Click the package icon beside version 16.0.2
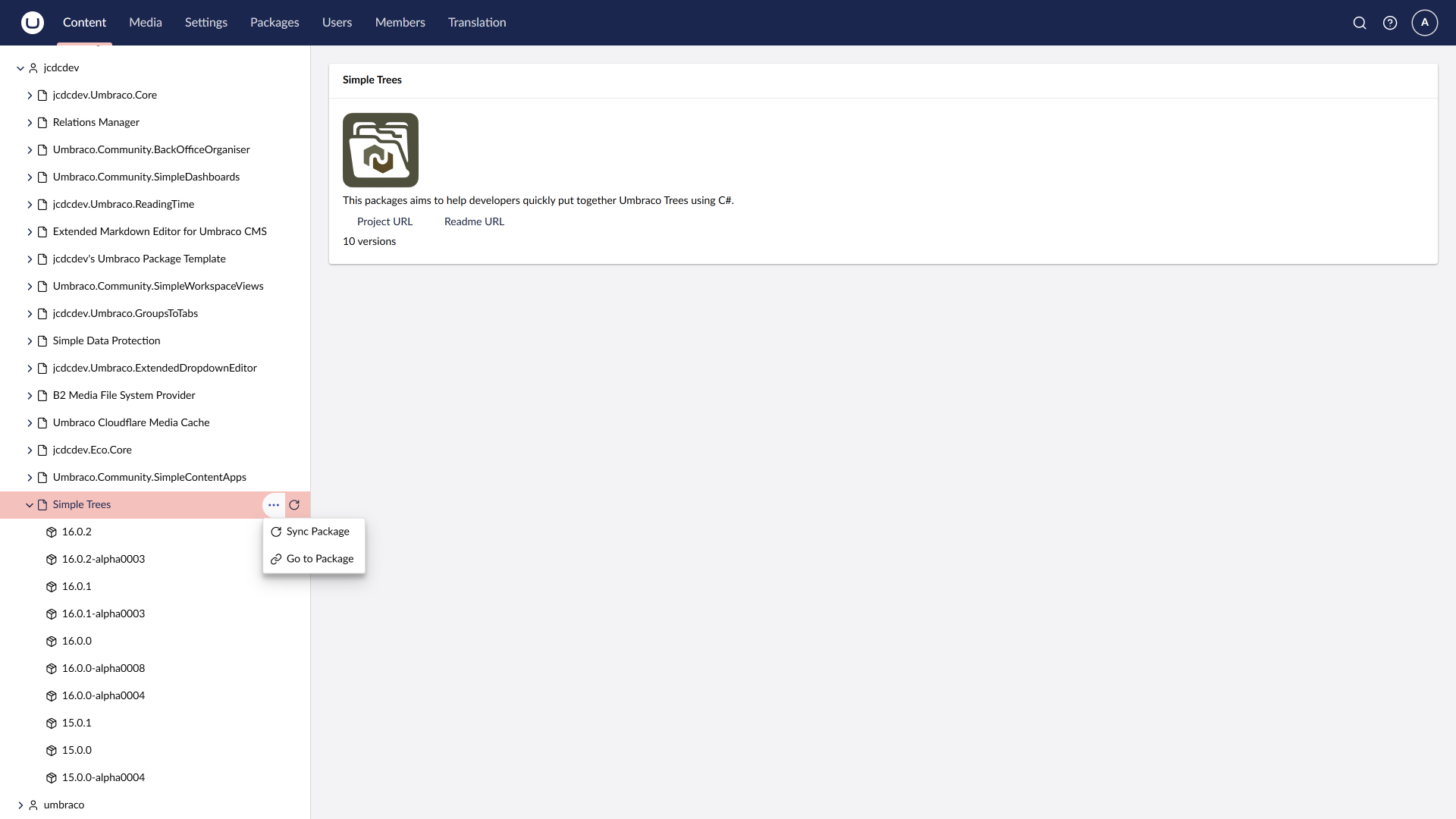1456x819 pixels. point(51,532)
